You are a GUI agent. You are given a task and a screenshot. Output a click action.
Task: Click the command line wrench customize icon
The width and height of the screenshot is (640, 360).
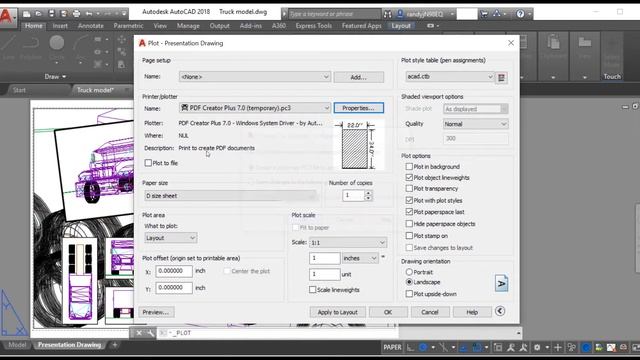(x=151, y=333)
